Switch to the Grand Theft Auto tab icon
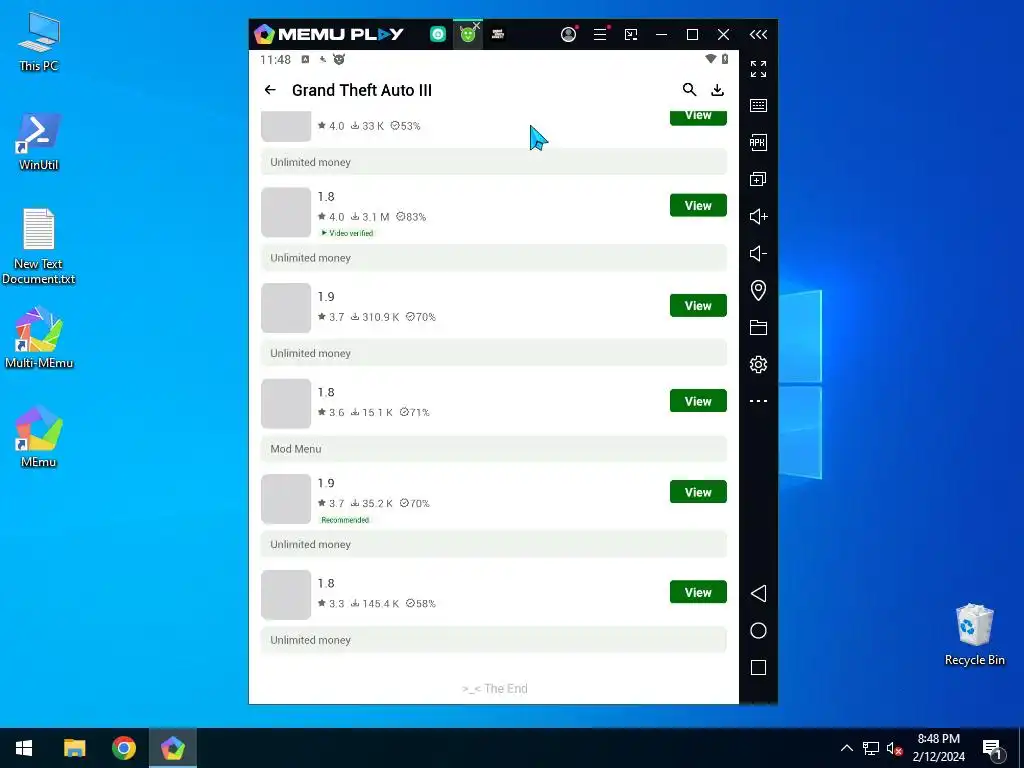Viewport: 1024px width, 768px height. pyautogui.click(x=498, y=35)
